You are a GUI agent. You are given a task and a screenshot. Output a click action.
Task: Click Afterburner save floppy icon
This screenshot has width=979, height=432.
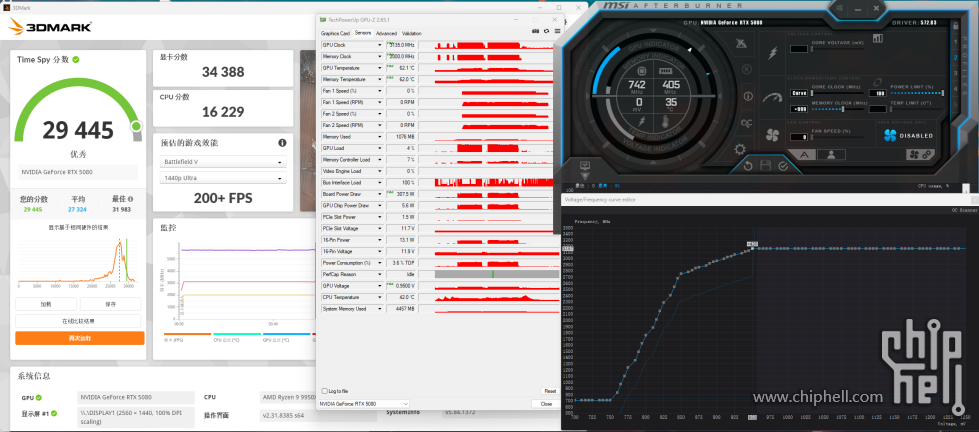click(x=765, y=166)
